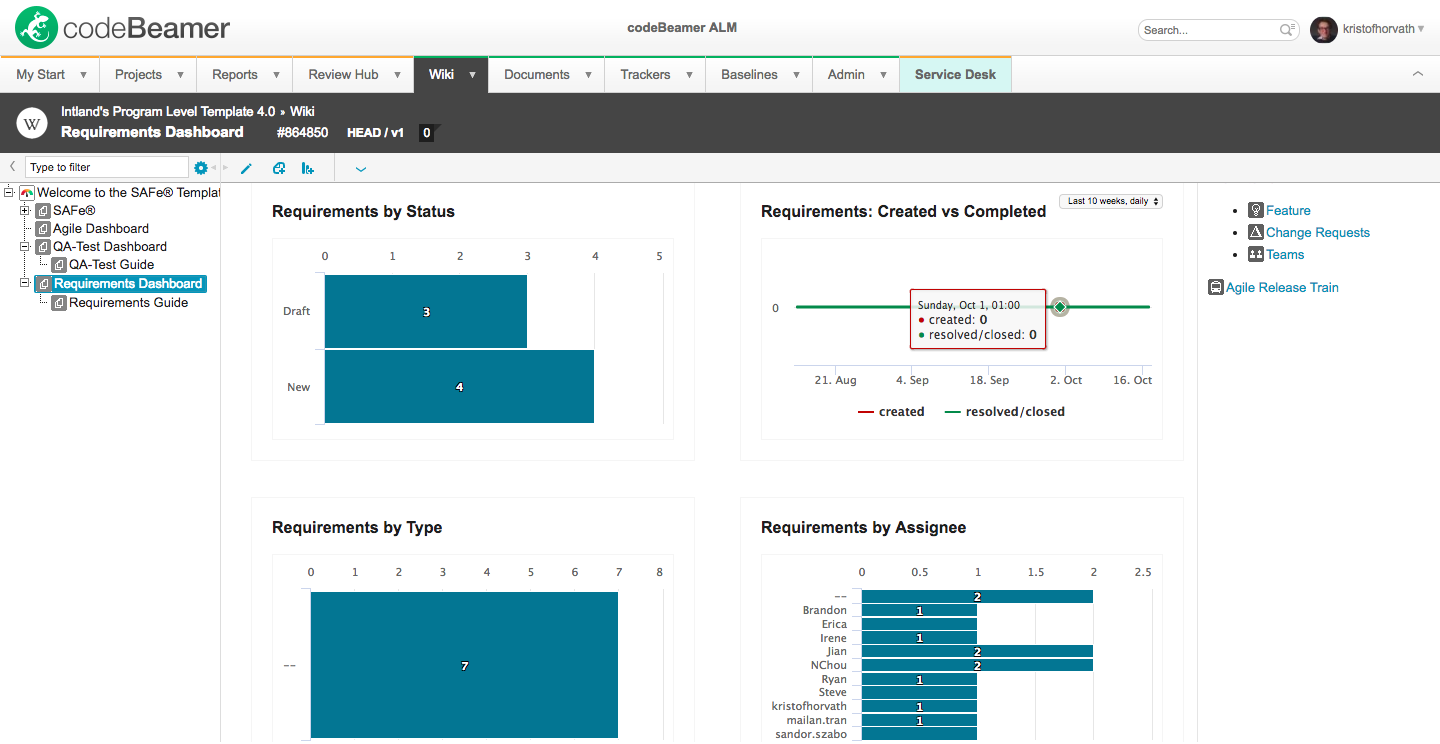Click the bar showing 7 in Requirements by Type
Image resolution: width=1440 pixels, height=744 pixels.
tap(464, 665)
